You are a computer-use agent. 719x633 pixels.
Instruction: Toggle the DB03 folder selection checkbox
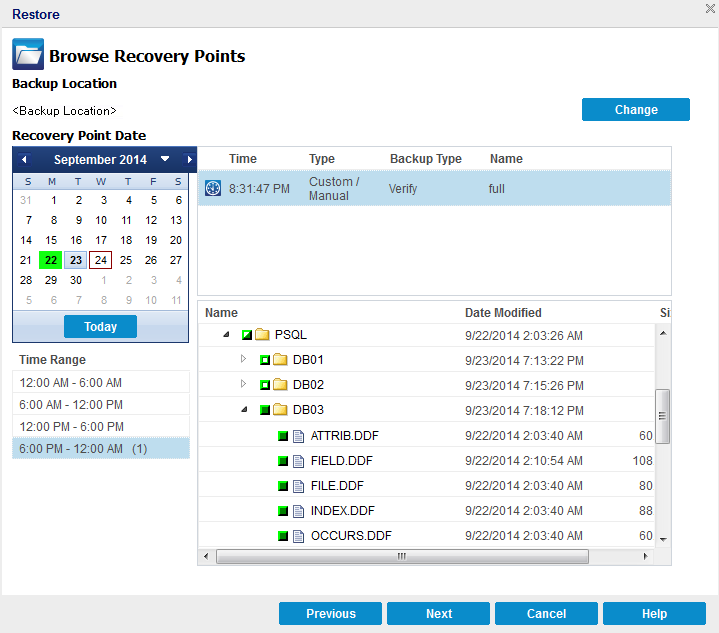point(265,410)
